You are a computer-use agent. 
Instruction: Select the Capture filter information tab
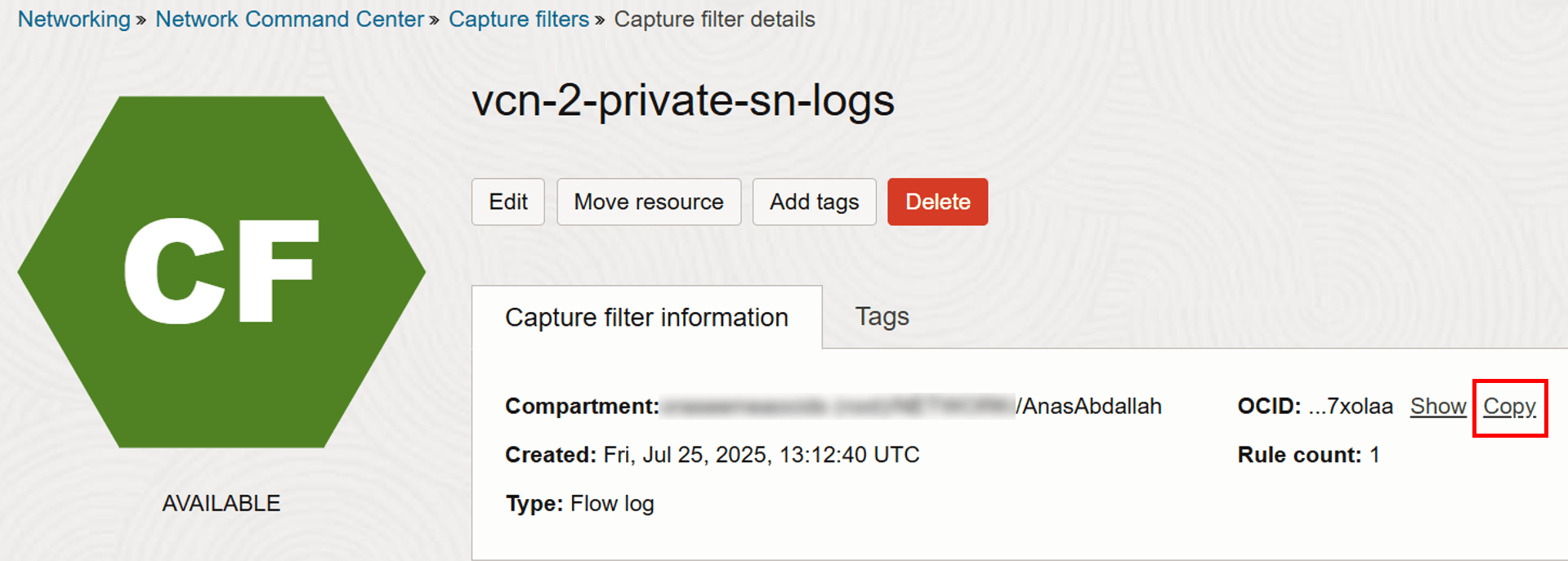pos(646,317)
